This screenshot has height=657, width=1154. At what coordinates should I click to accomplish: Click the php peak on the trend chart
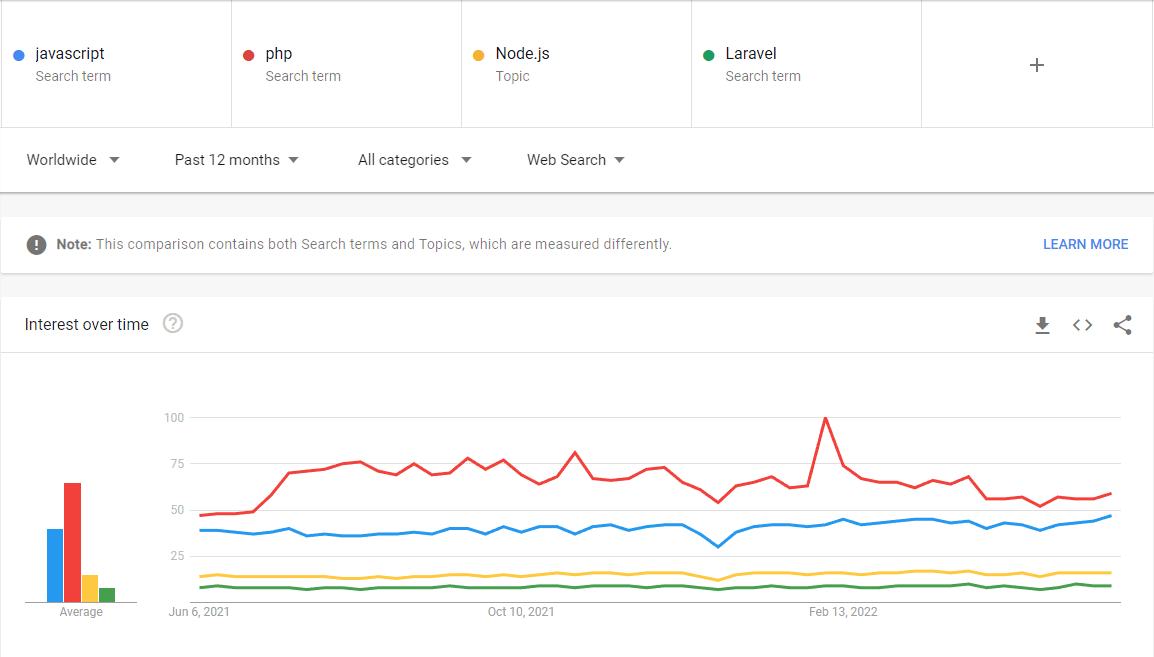pyautogui.click(x=826, y=420)
